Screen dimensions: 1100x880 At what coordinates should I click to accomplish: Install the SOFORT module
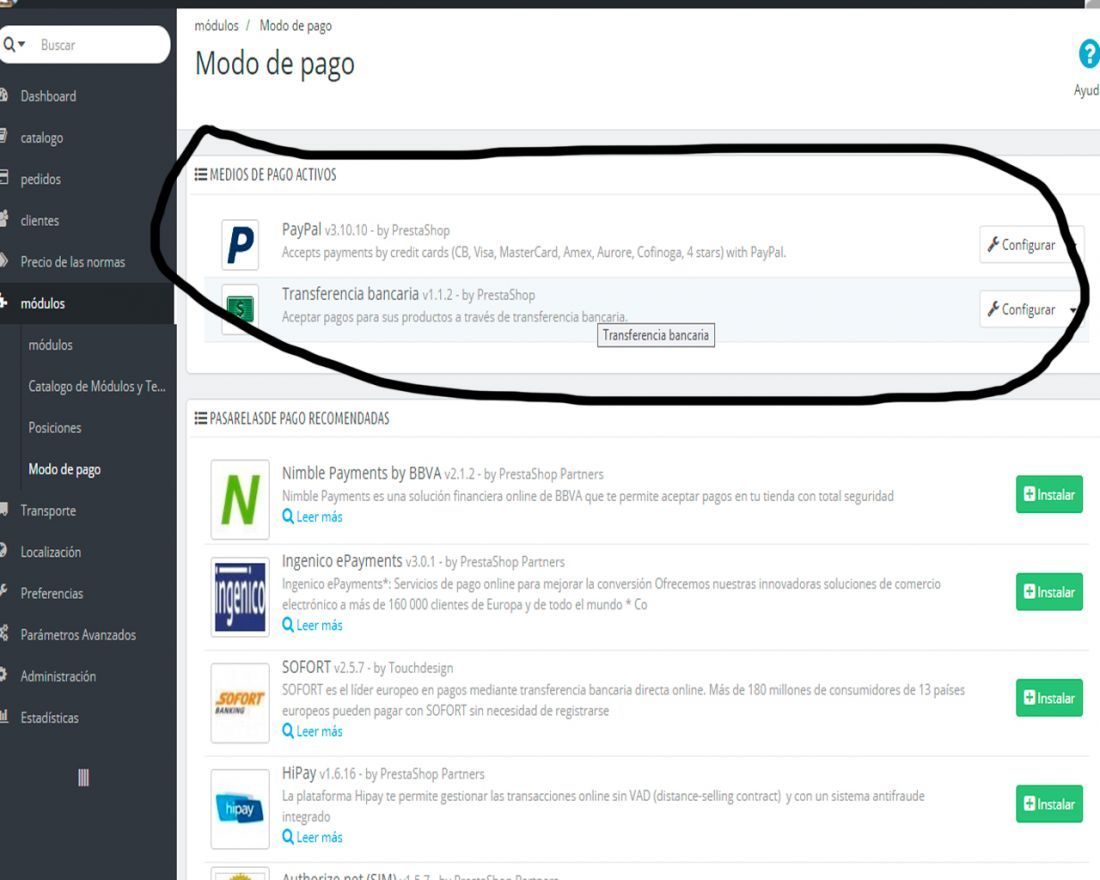[1049, 698]
